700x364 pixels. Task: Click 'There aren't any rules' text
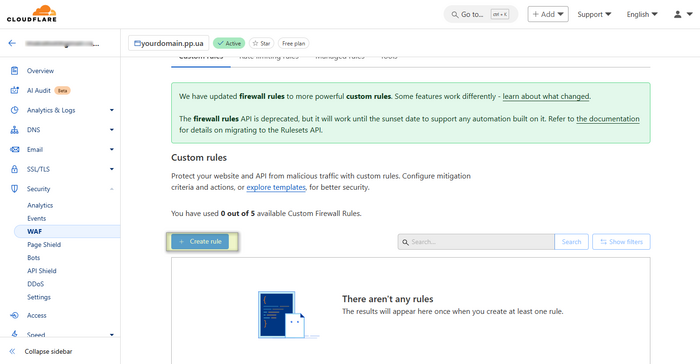pyautogui.click(x=388, y=299)
